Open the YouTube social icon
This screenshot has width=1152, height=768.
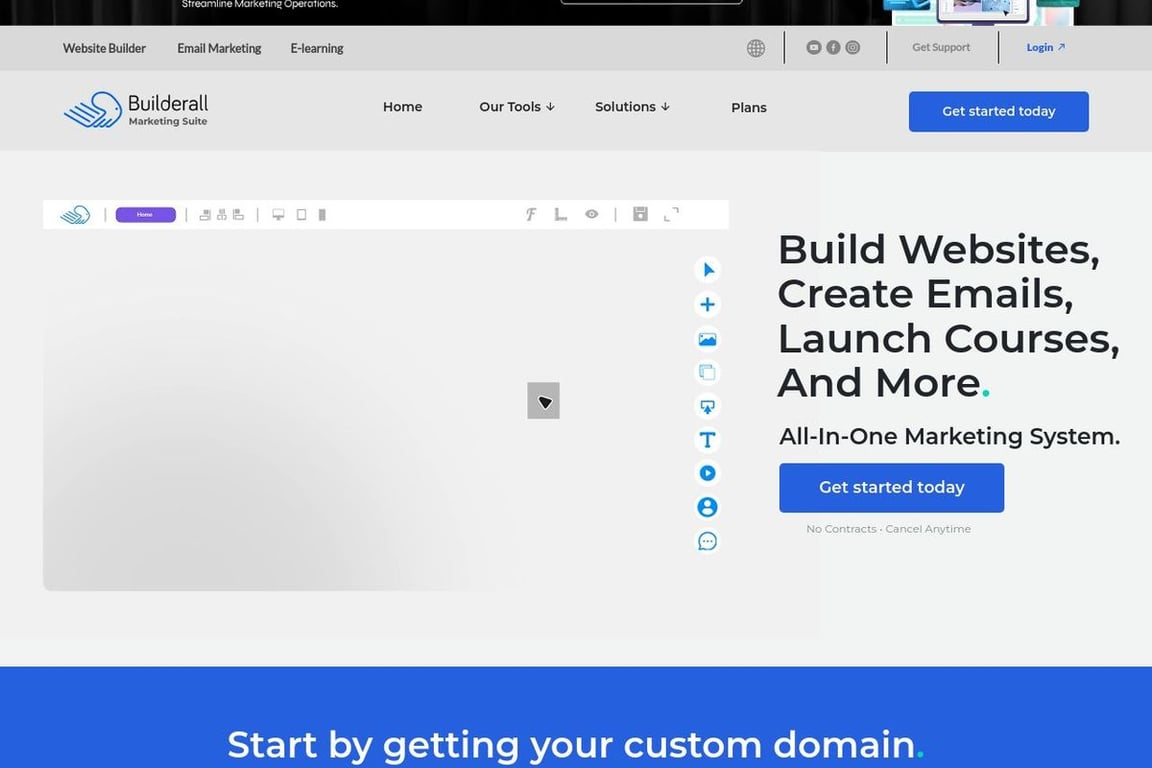click(x=813, y=48)
